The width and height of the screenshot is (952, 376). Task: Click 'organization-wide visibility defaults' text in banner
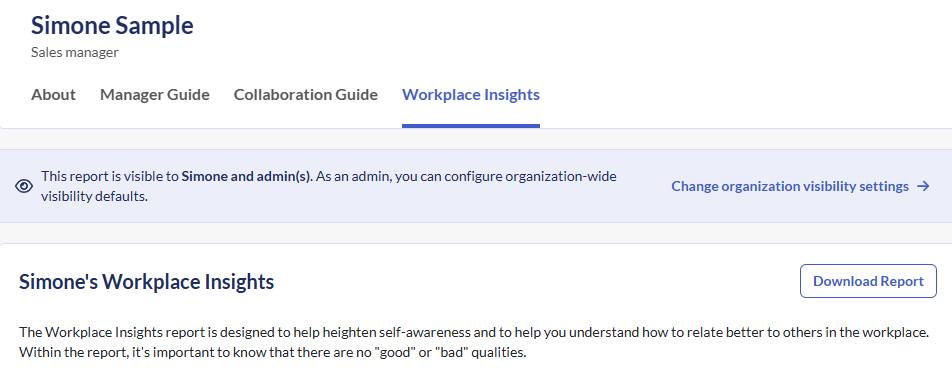[329, 186]
